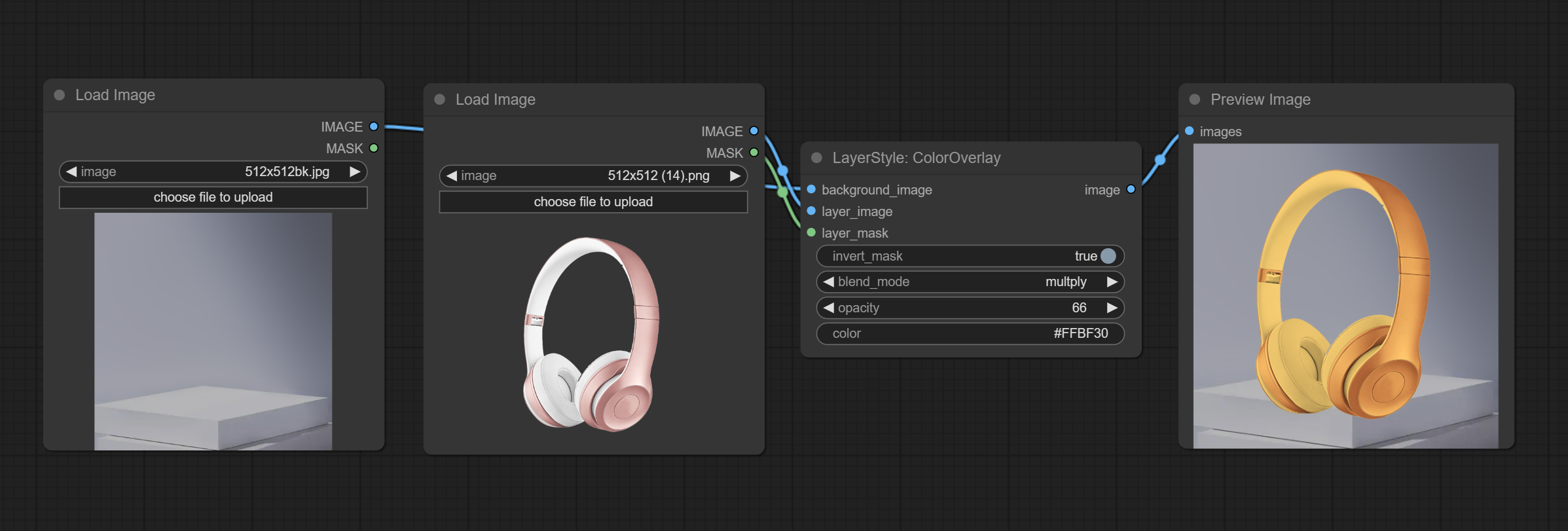Collapse the Preview Image node dot
Screen dimensions: 1568x531
click(1195, 100)
